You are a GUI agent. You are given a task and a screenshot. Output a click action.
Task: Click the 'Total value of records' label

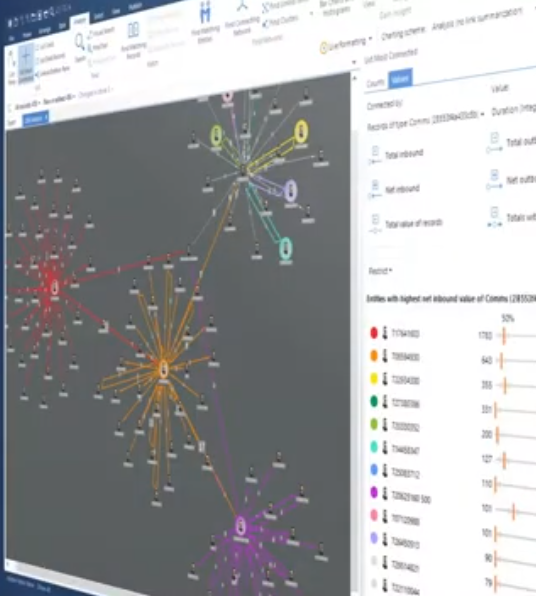point(414,224)
